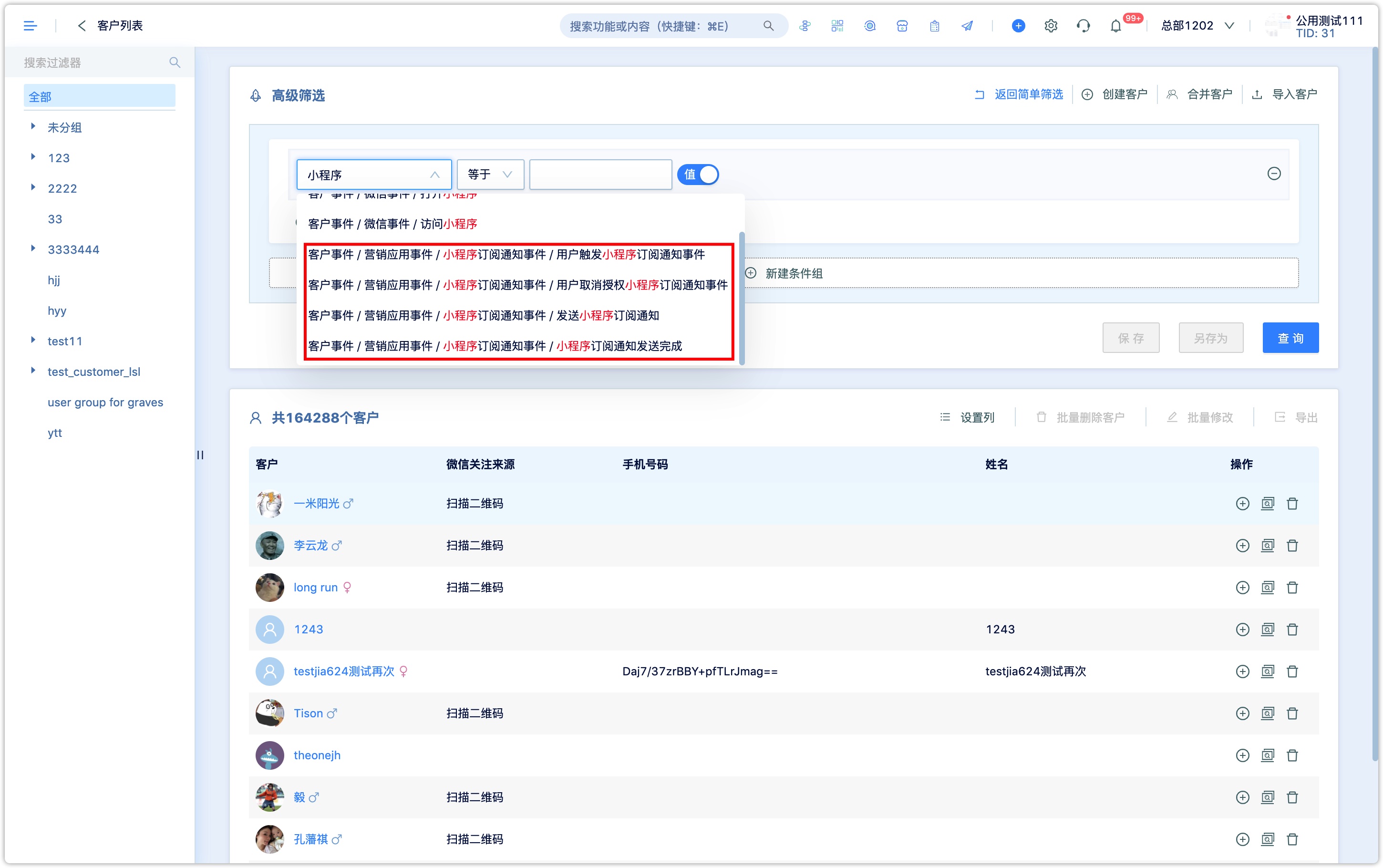Open notifications bell with 99+ badge
The image size is (1383, 868).
click(x=1116, y=26)
